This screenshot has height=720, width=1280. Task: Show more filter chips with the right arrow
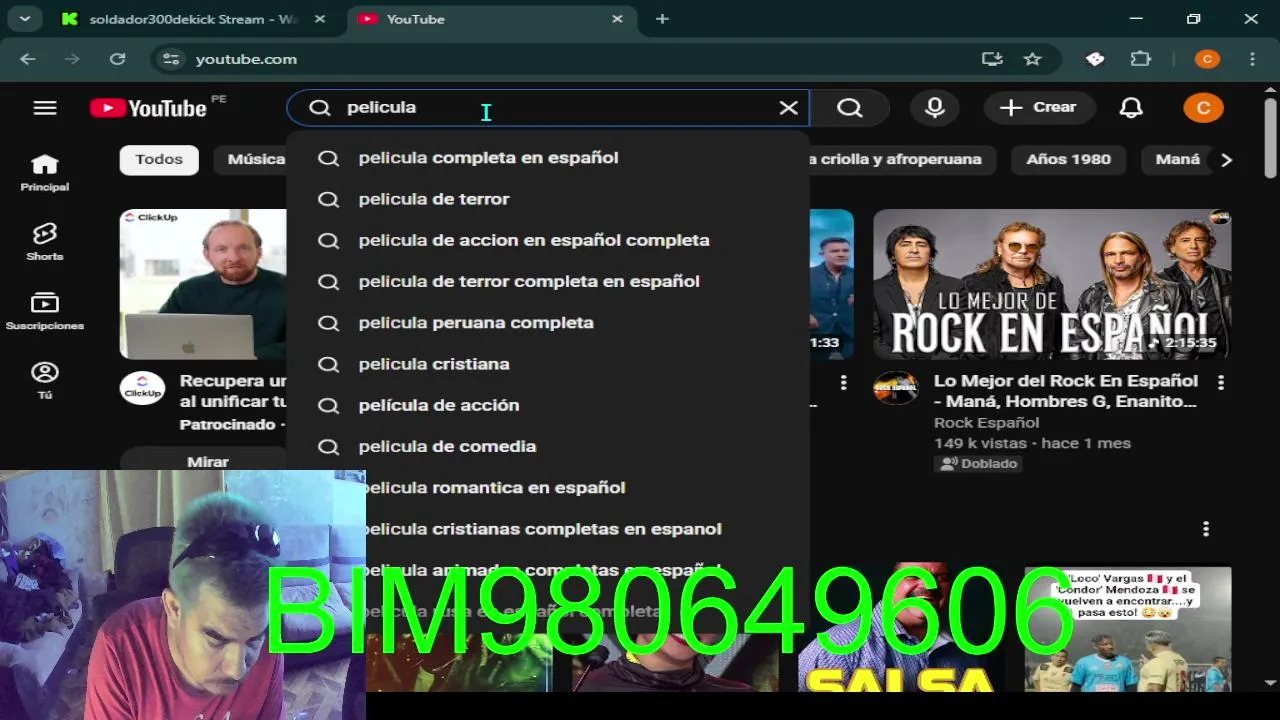coord(1226,160)
